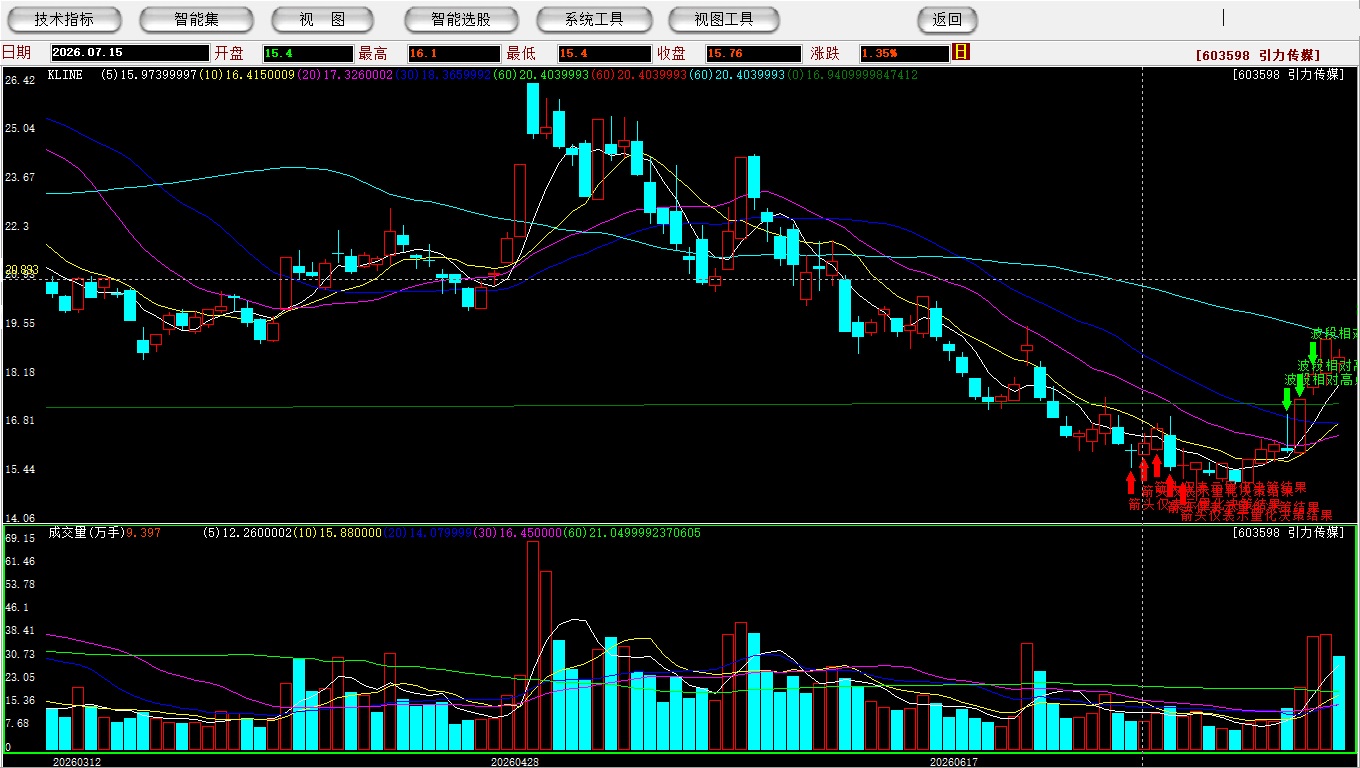Click the 18.18 price axis label

20,372
